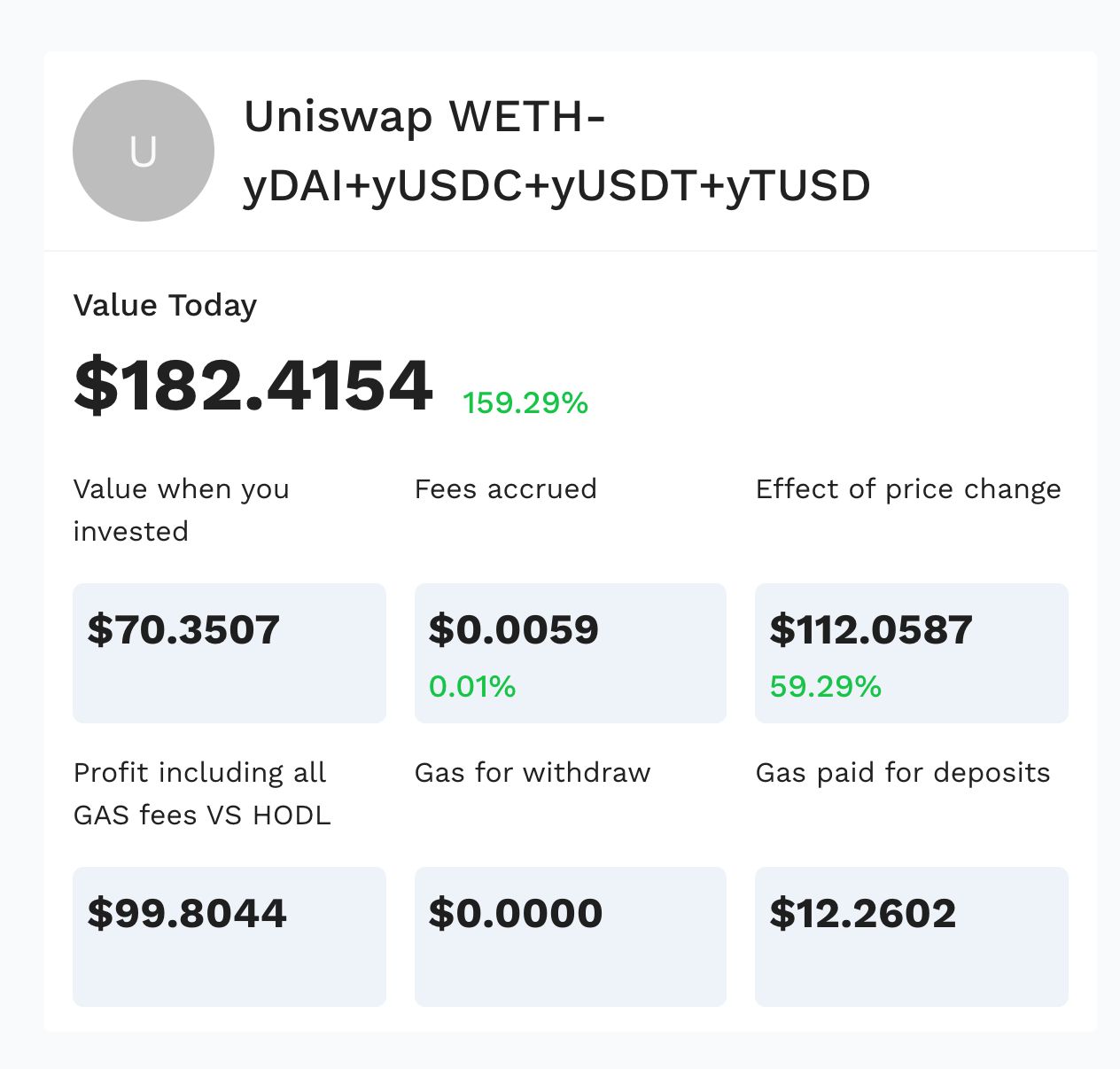This screenshot has height=1069, width=1120.
Task: Click the green 0.01% fees percentage
Action: tap(472, 686)
